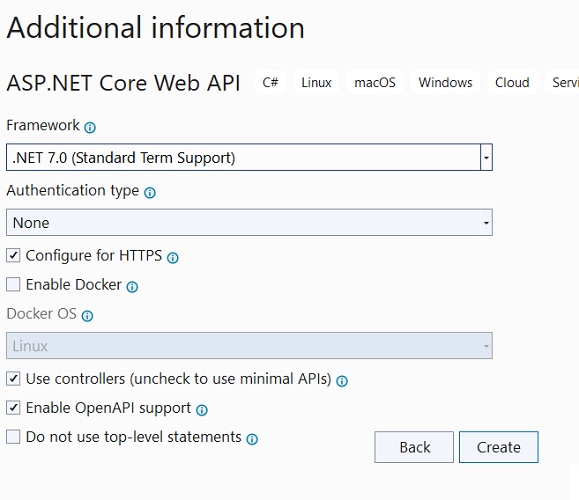Check Do not use top-level statements
Viewport: 579px width, 500px height.
tap(13, 437)
